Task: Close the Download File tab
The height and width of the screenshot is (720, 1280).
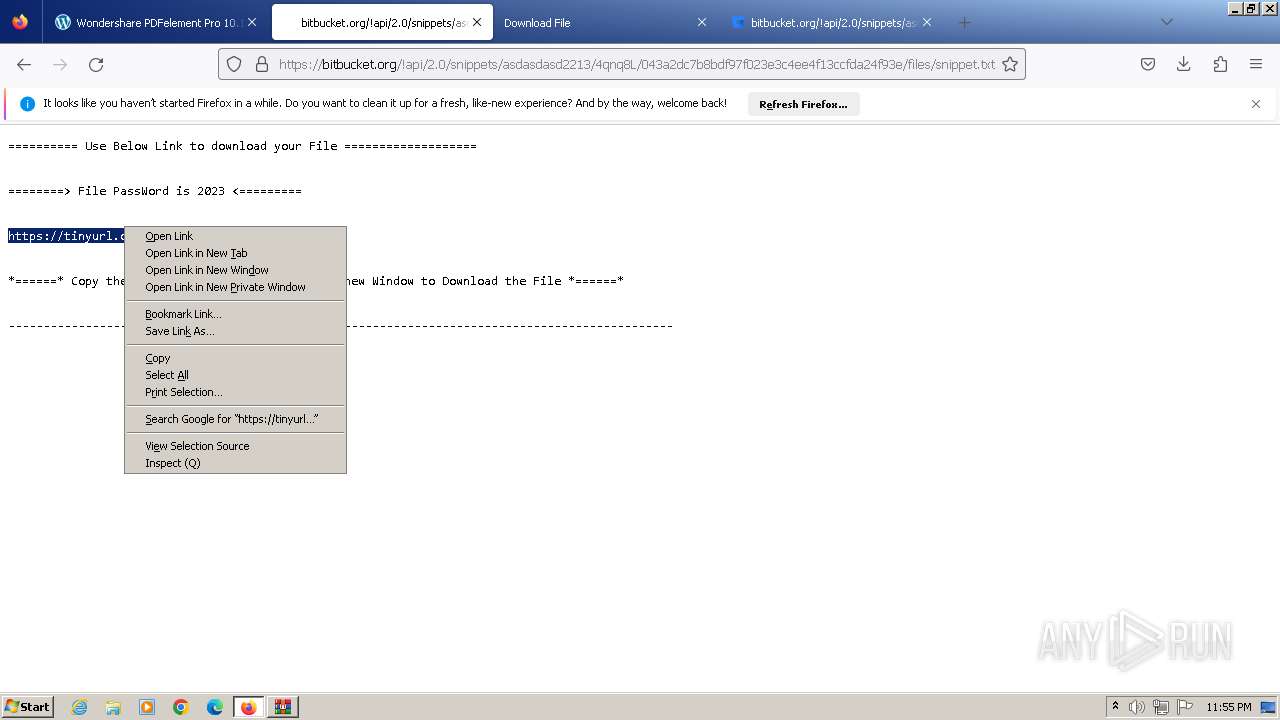Action: coord(702,22)
